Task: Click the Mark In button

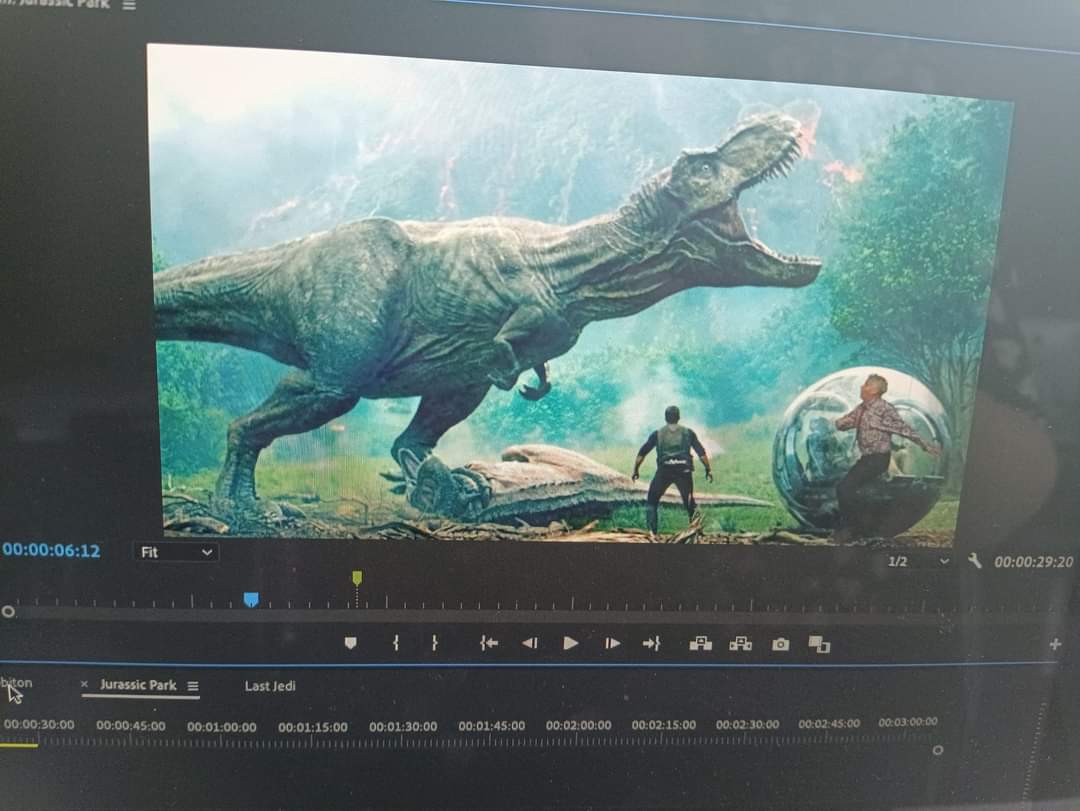Action: tap(396, 643)
